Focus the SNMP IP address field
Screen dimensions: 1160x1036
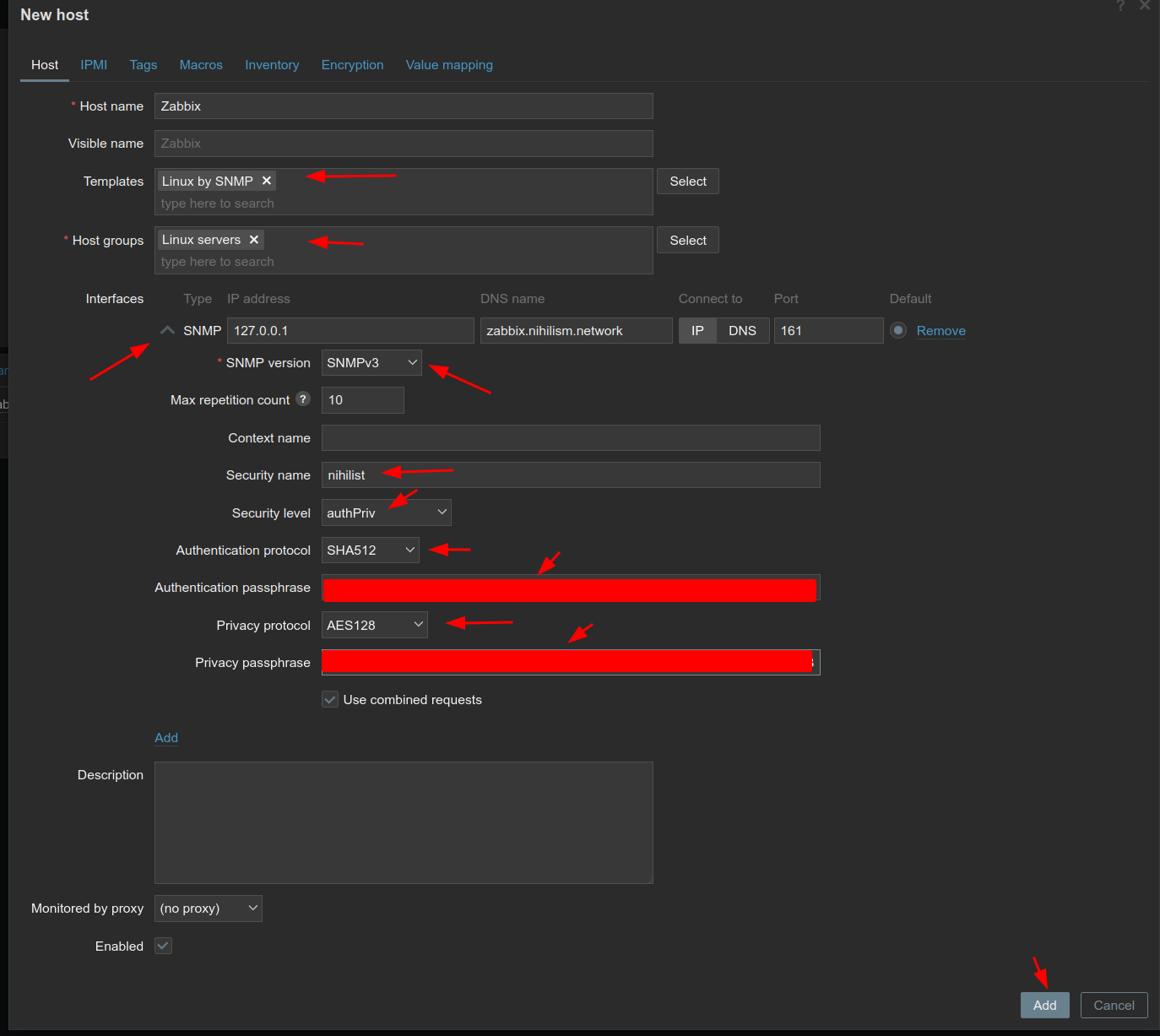coord(350,330)
